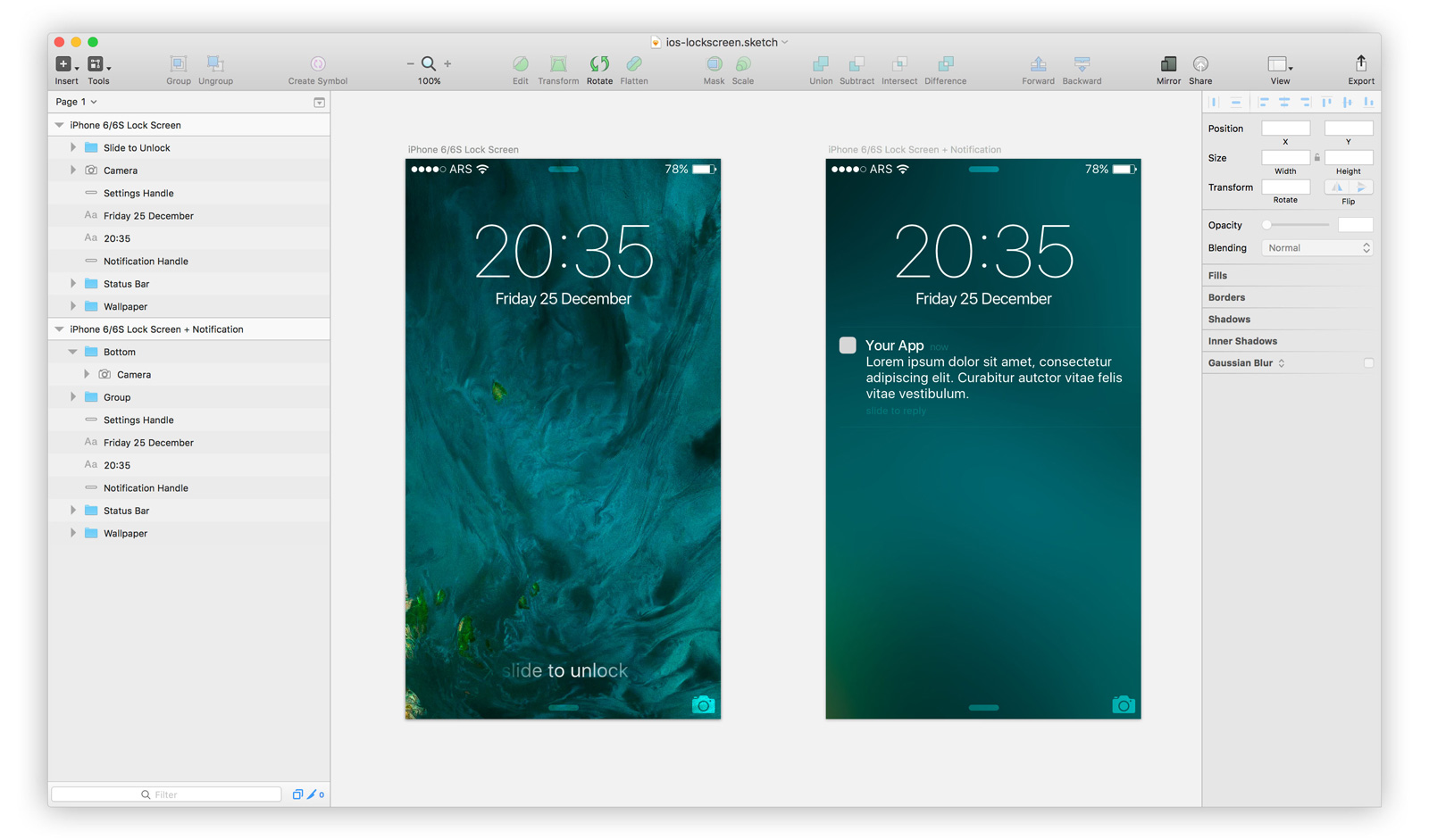Open the View options in the toolbar
The width and height of the screenshot is (1429, 840).
point(1279,64)
